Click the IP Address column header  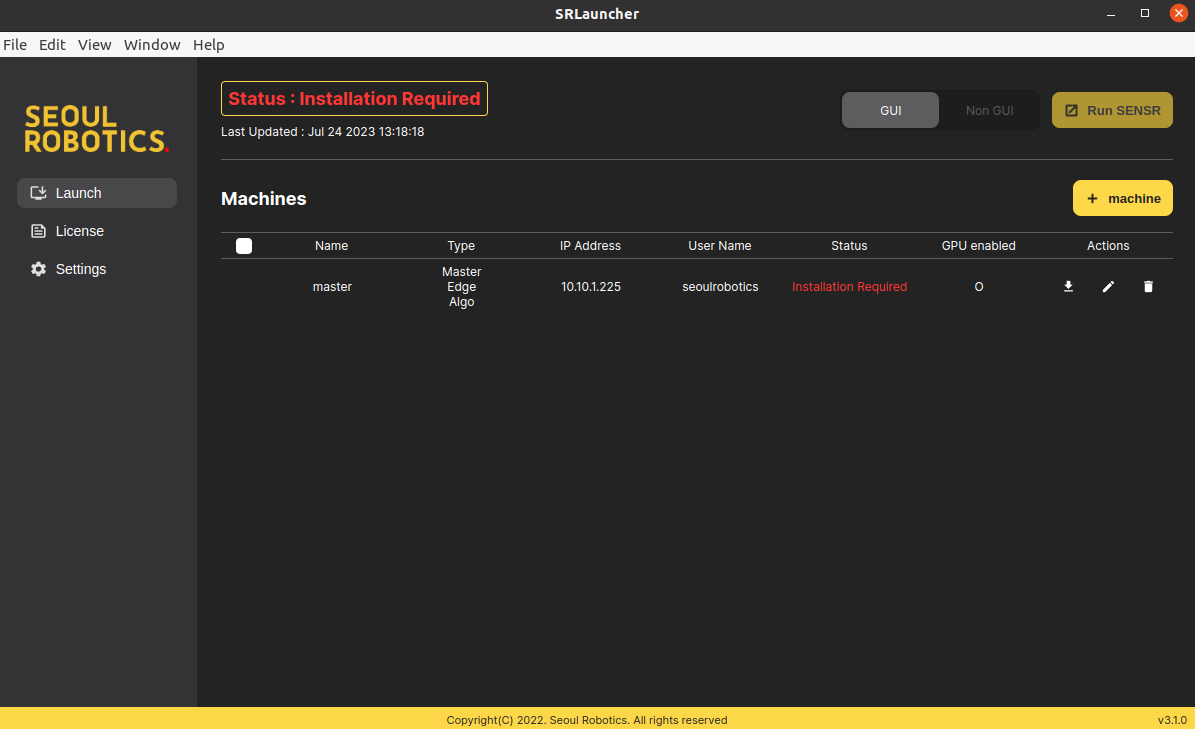pos(590,245)
